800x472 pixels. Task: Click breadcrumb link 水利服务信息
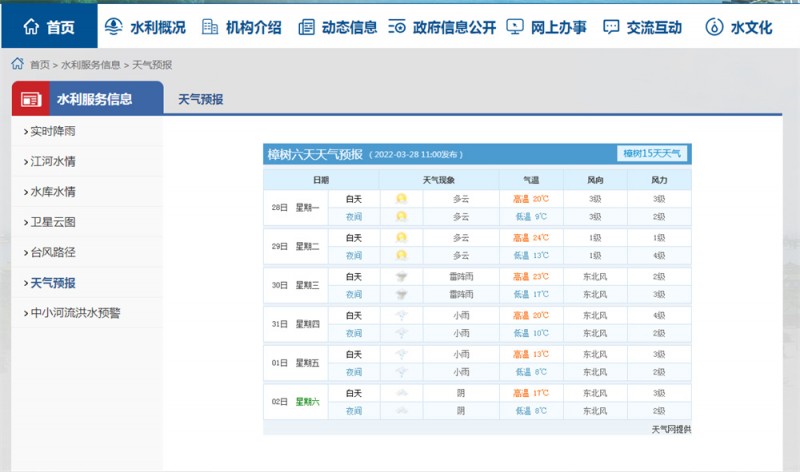point(90,65)
